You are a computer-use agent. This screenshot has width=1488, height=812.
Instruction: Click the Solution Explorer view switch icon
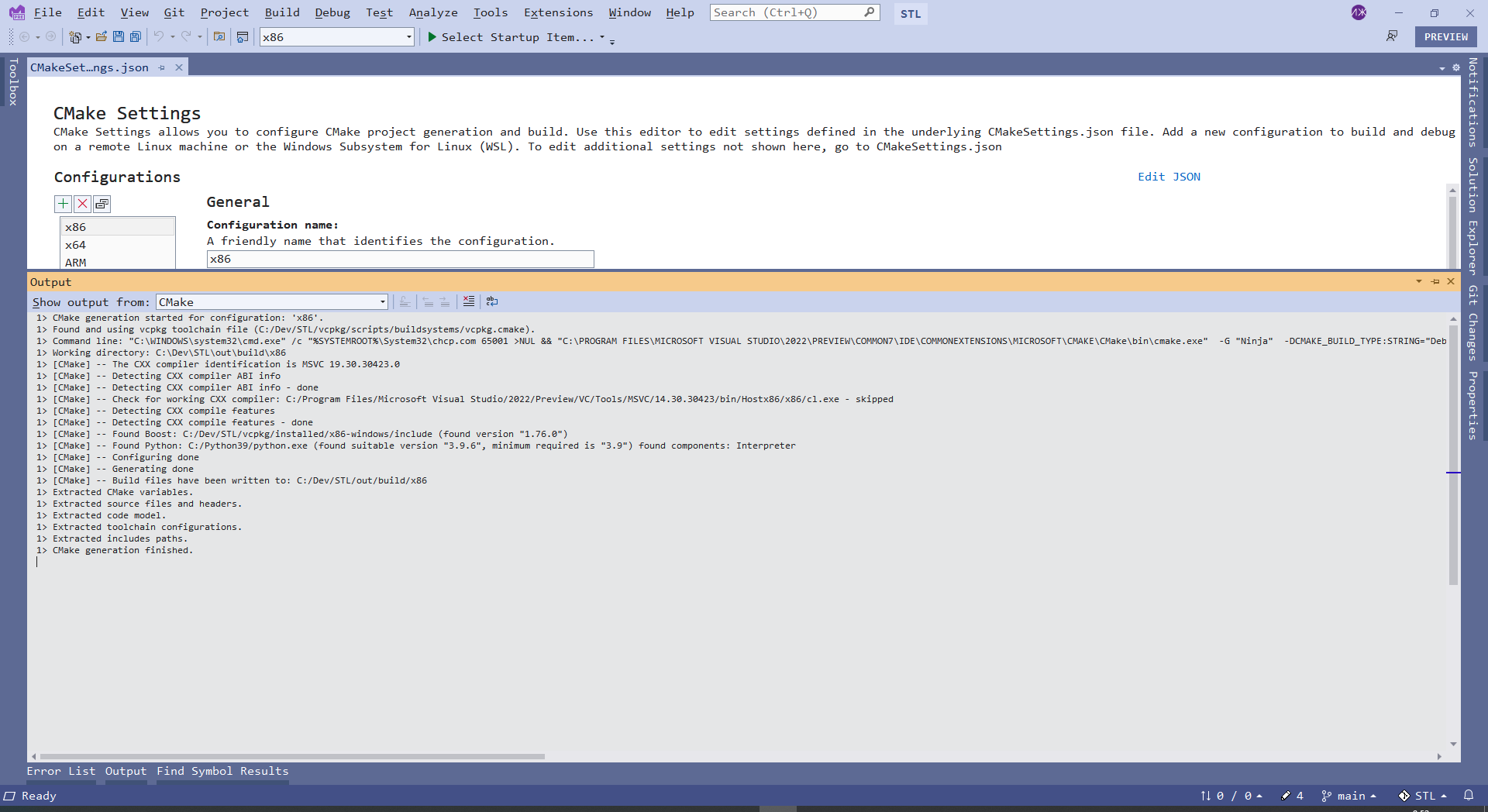click(x=243, y=36)
